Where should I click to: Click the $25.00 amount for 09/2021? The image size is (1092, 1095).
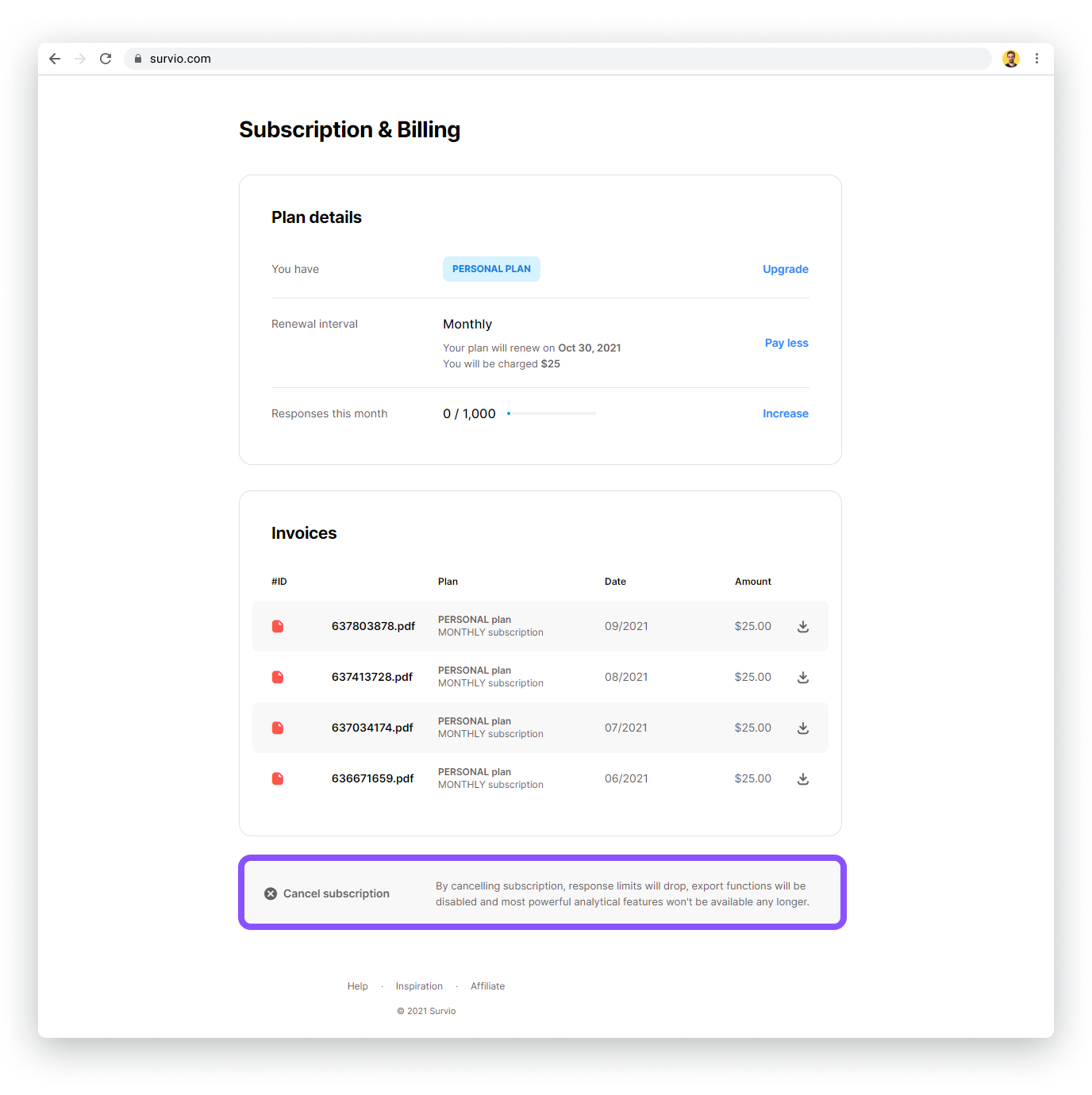pyautogui.click(x=753, y=626)
